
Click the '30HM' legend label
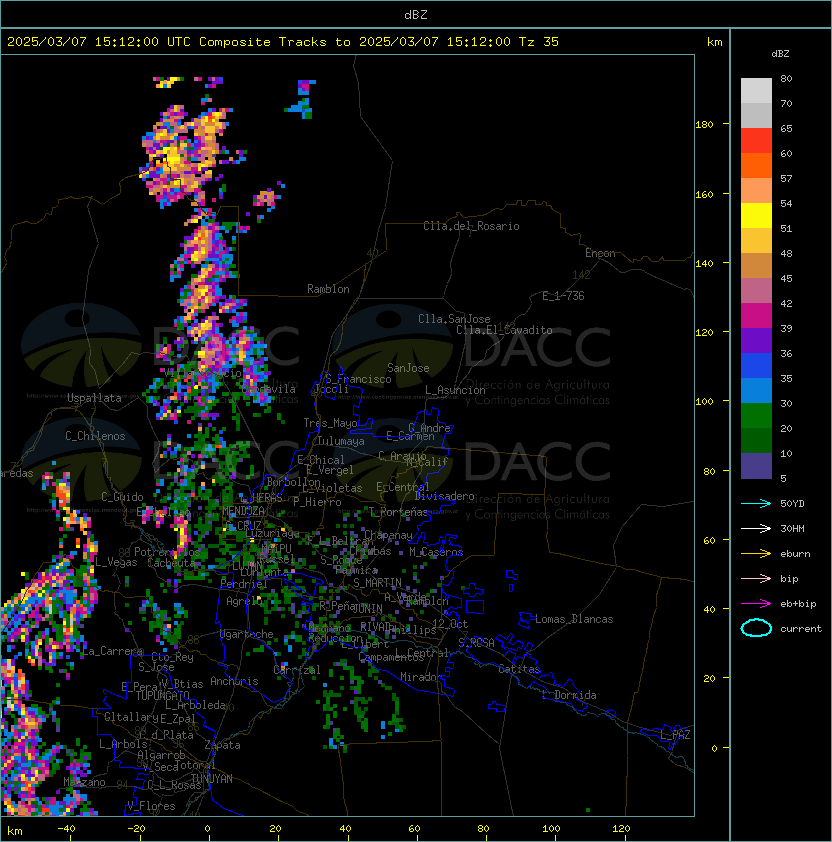pyautogui.click(x=792, y=528)
